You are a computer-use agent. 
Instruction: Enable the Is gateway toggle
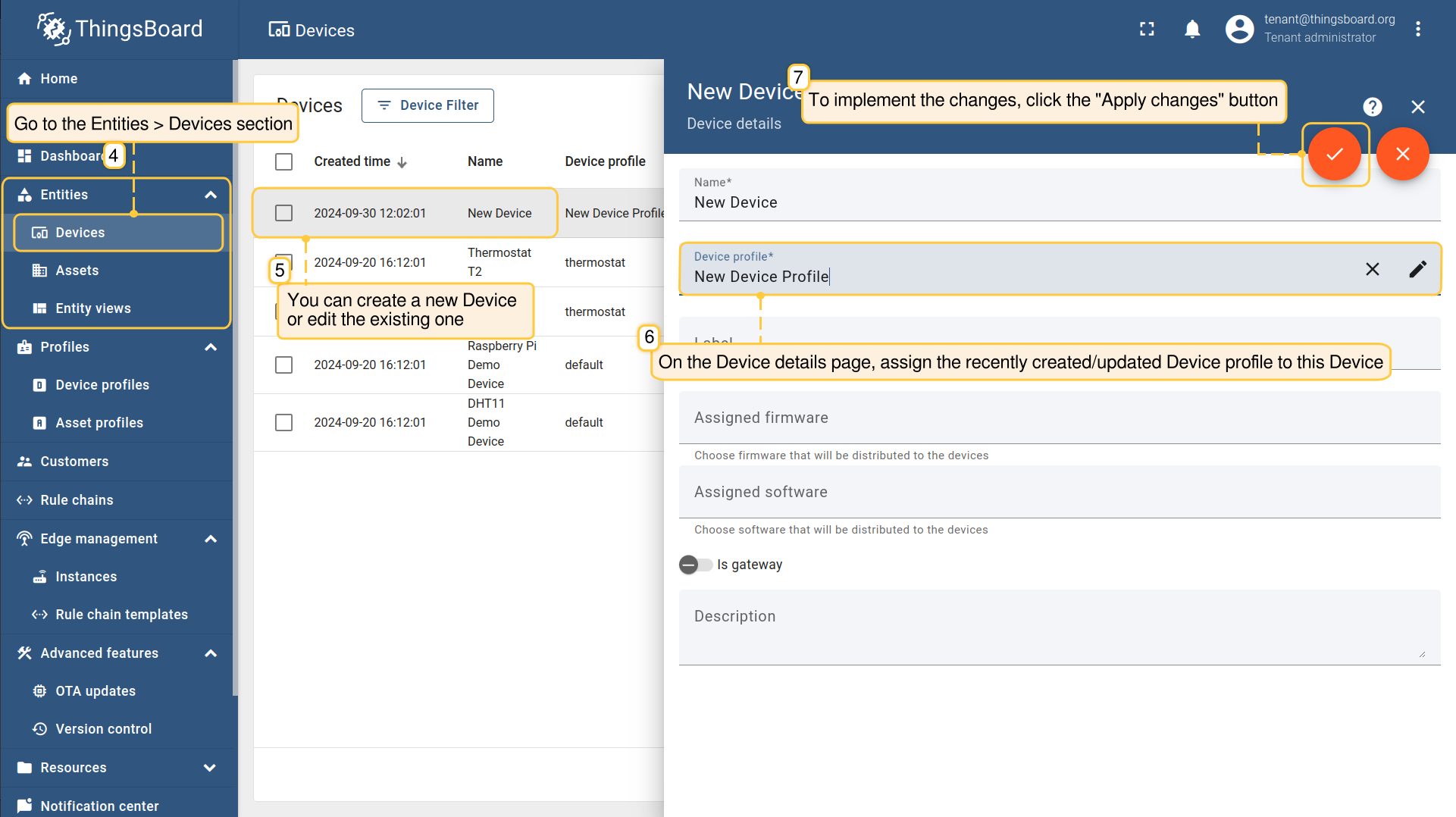pos(695,565)
